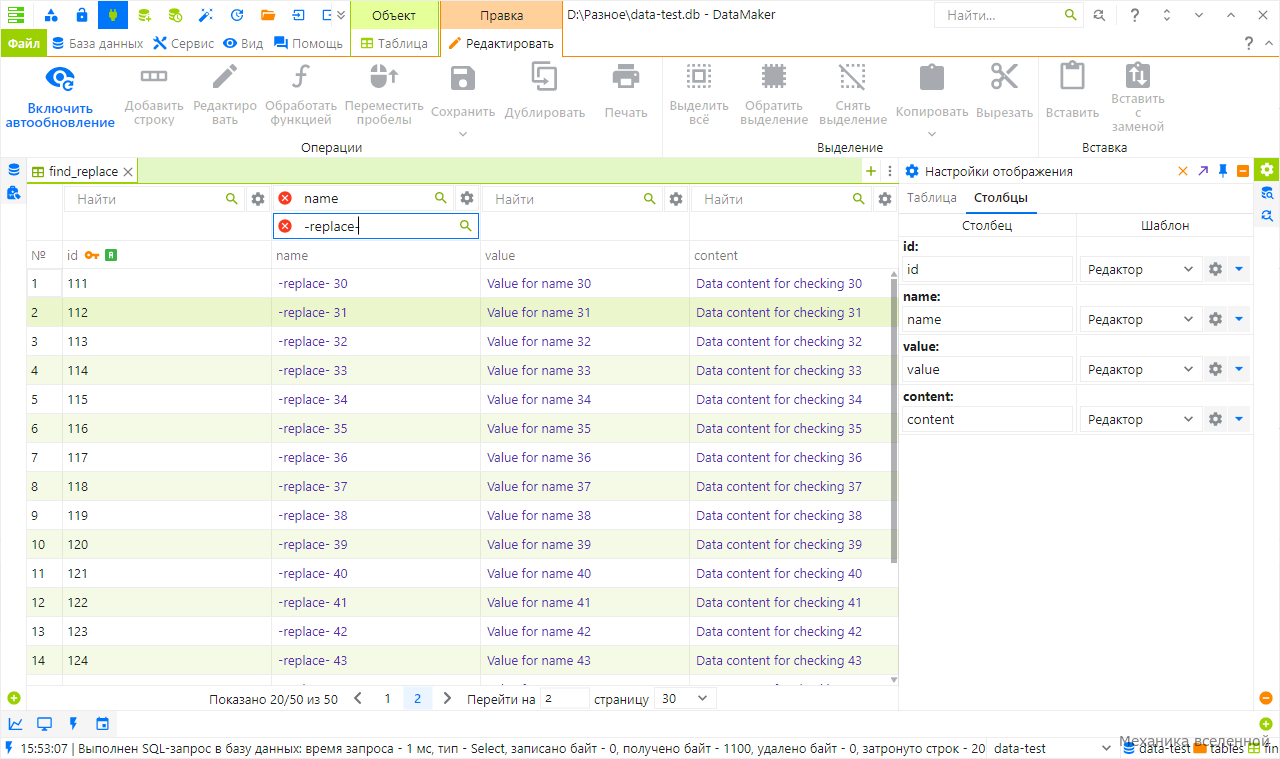
Task: Open template gear for value column
Action: pos(1215,369)
